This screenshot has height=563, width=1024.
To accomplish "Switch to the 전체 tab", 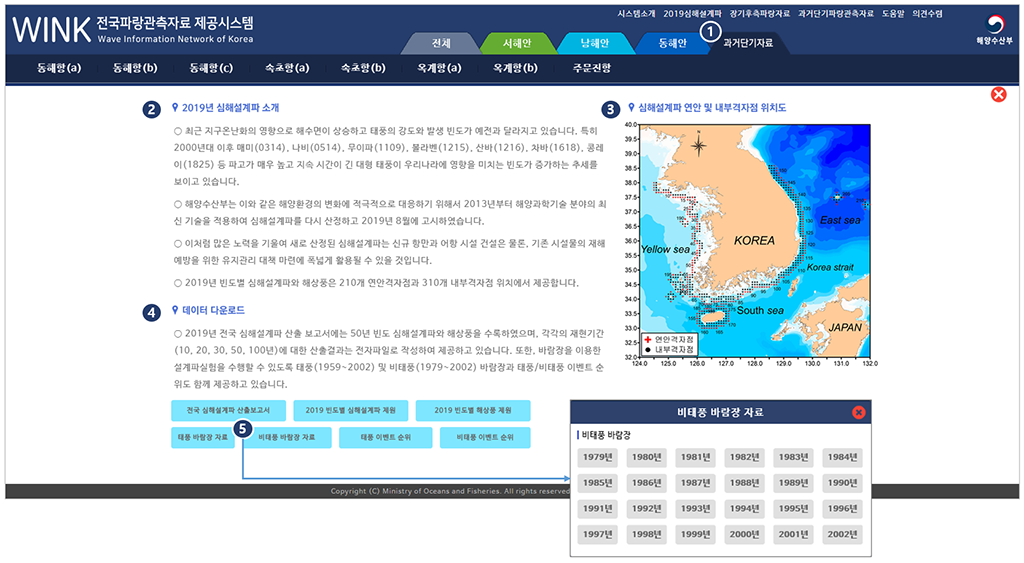I will point(441,43).
